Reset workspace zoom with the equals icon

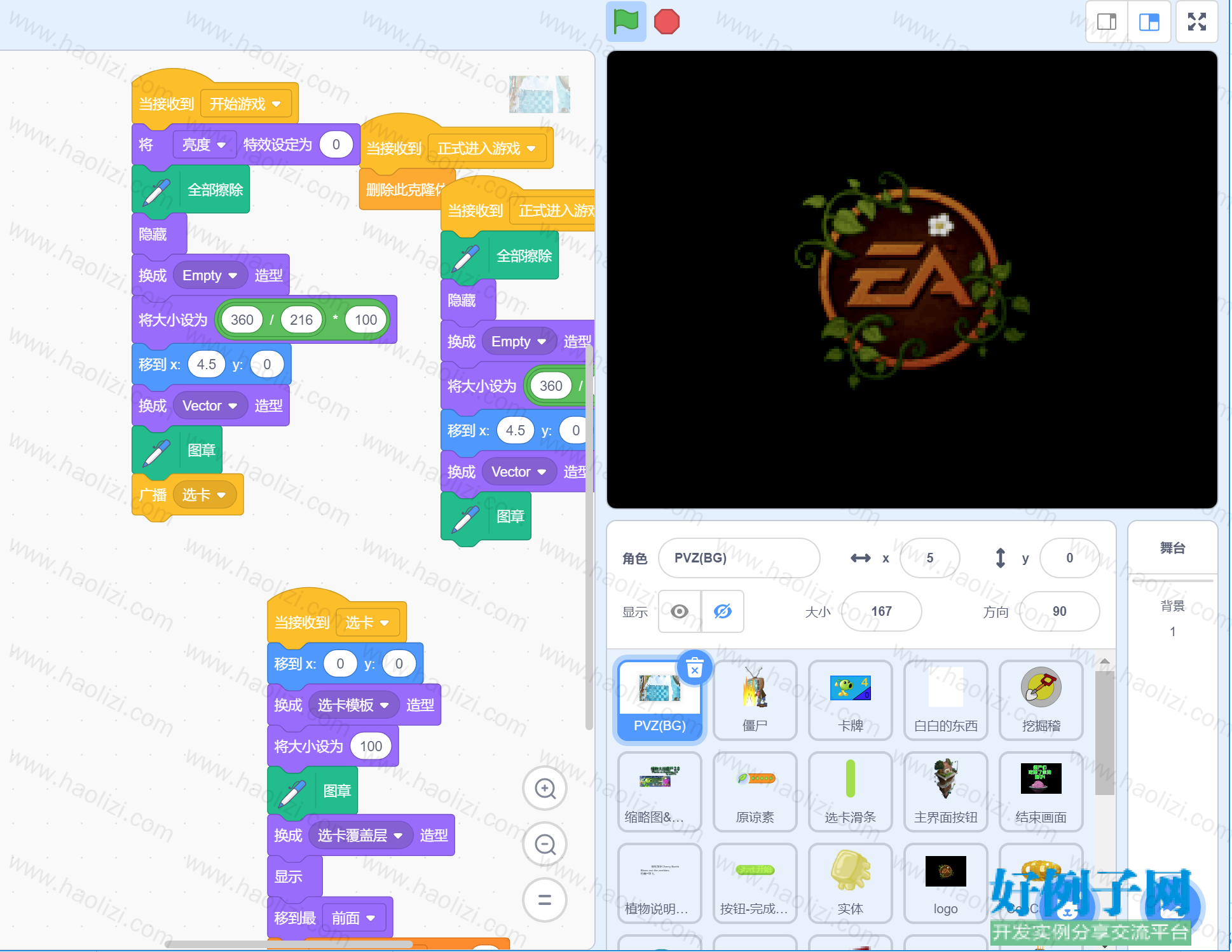(x=545, y=900)
